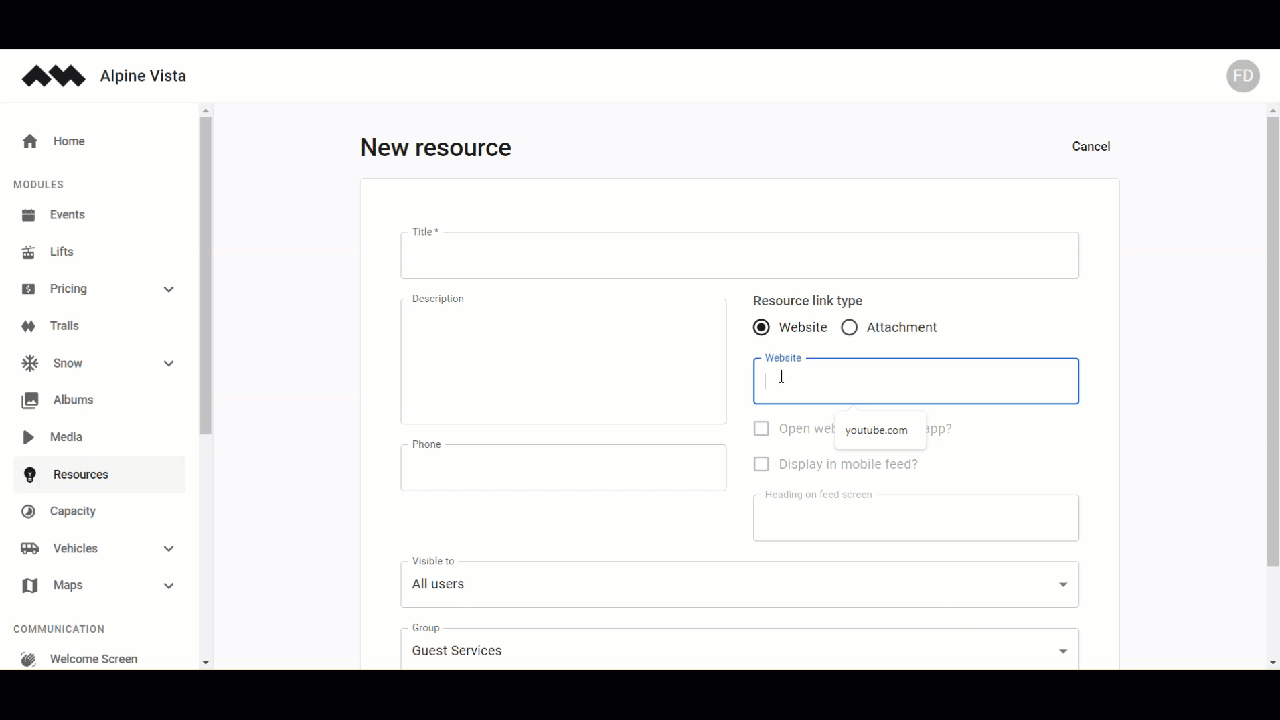Image resolution: width=1280 pixels, height=720 pixels.
Task: Click the Vehicles bus icon
Action: [30, 548]
